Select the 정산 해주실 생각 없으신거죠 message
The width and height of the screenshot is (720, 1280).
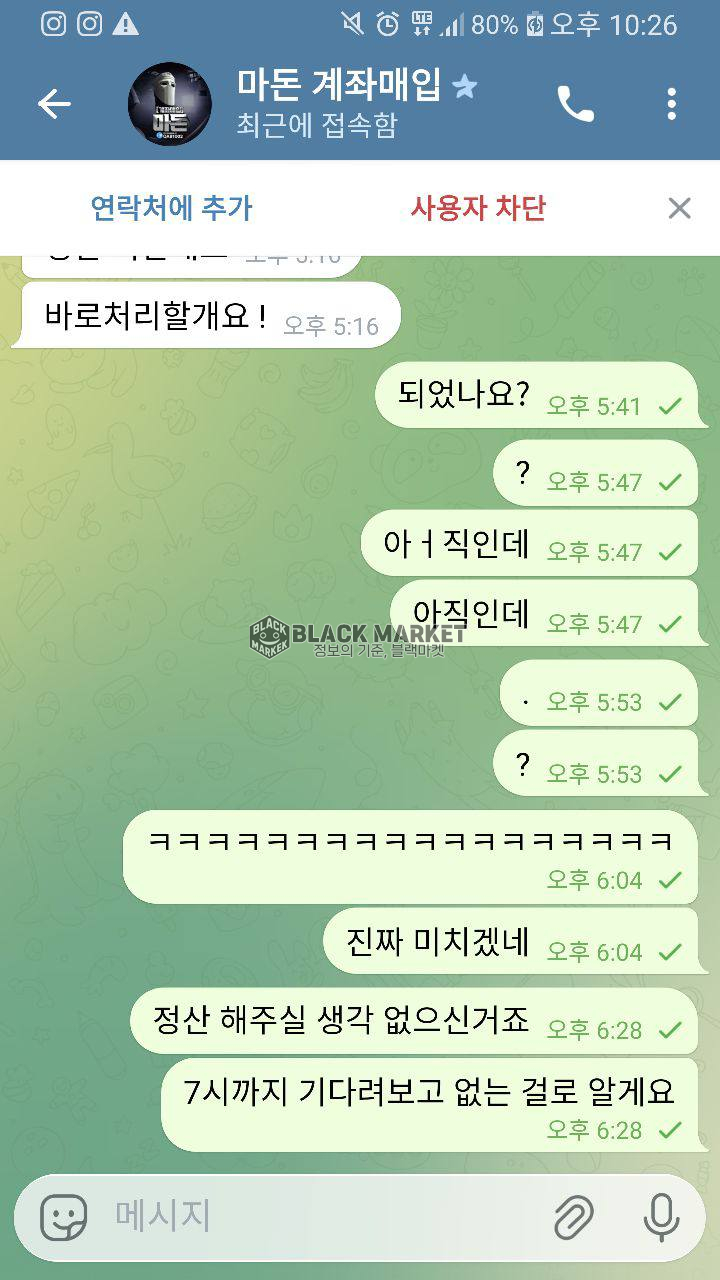click(414, 1021)
